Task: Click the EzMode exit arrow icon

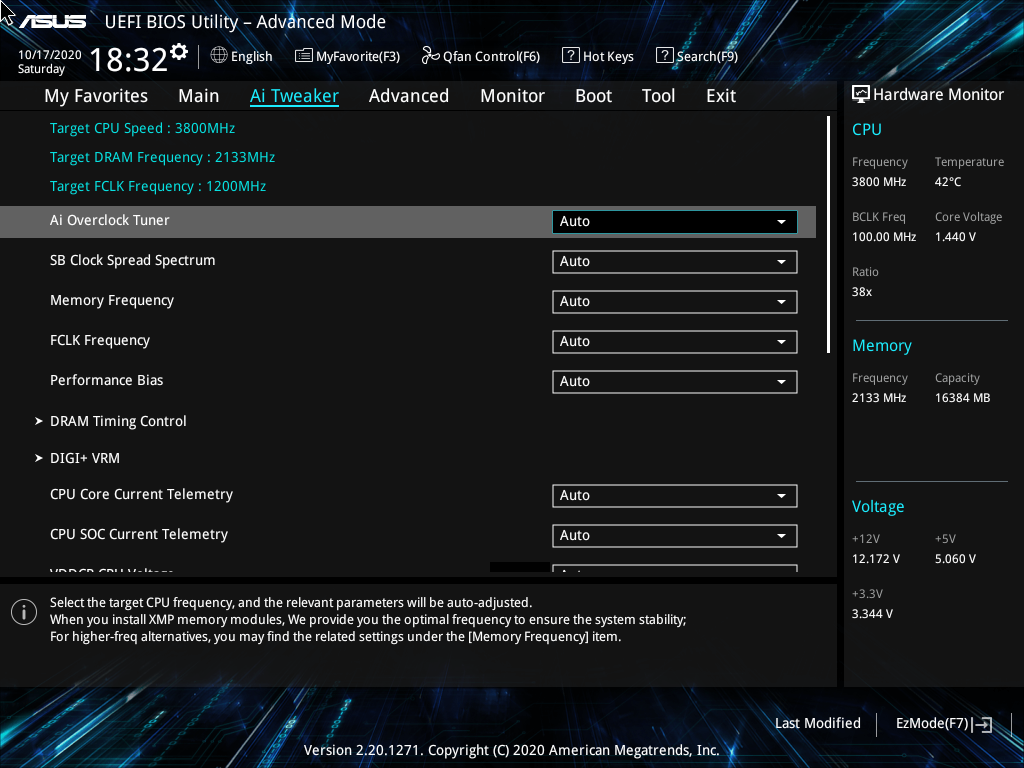Action: point(982,724)
